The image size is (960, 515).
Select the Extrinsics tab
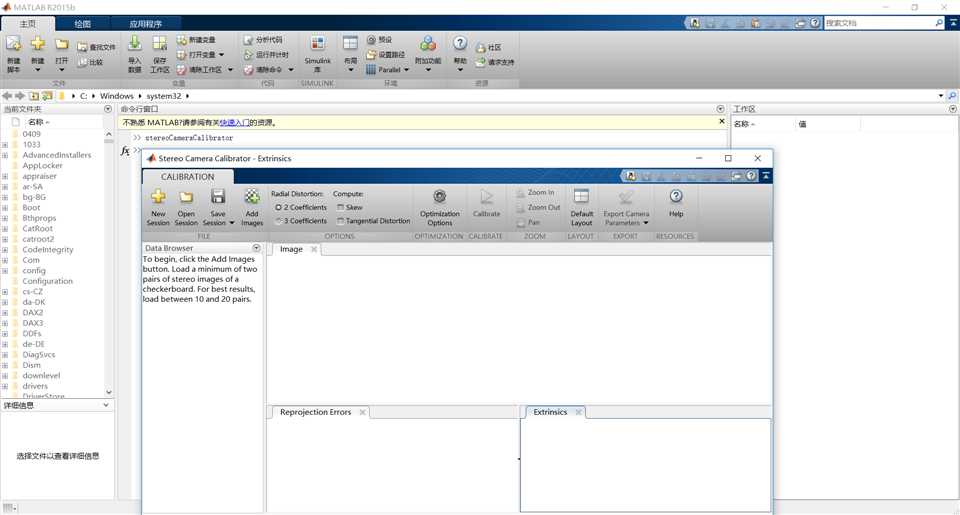[550, 412]
